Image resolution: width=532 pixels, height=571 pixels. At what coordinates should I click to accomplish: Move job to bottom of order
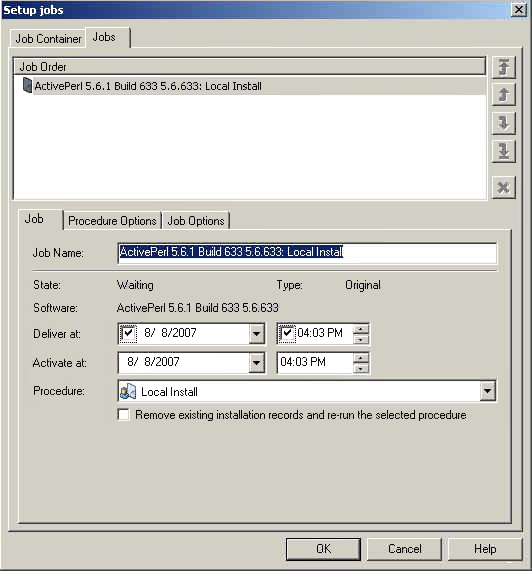[504, 151]
